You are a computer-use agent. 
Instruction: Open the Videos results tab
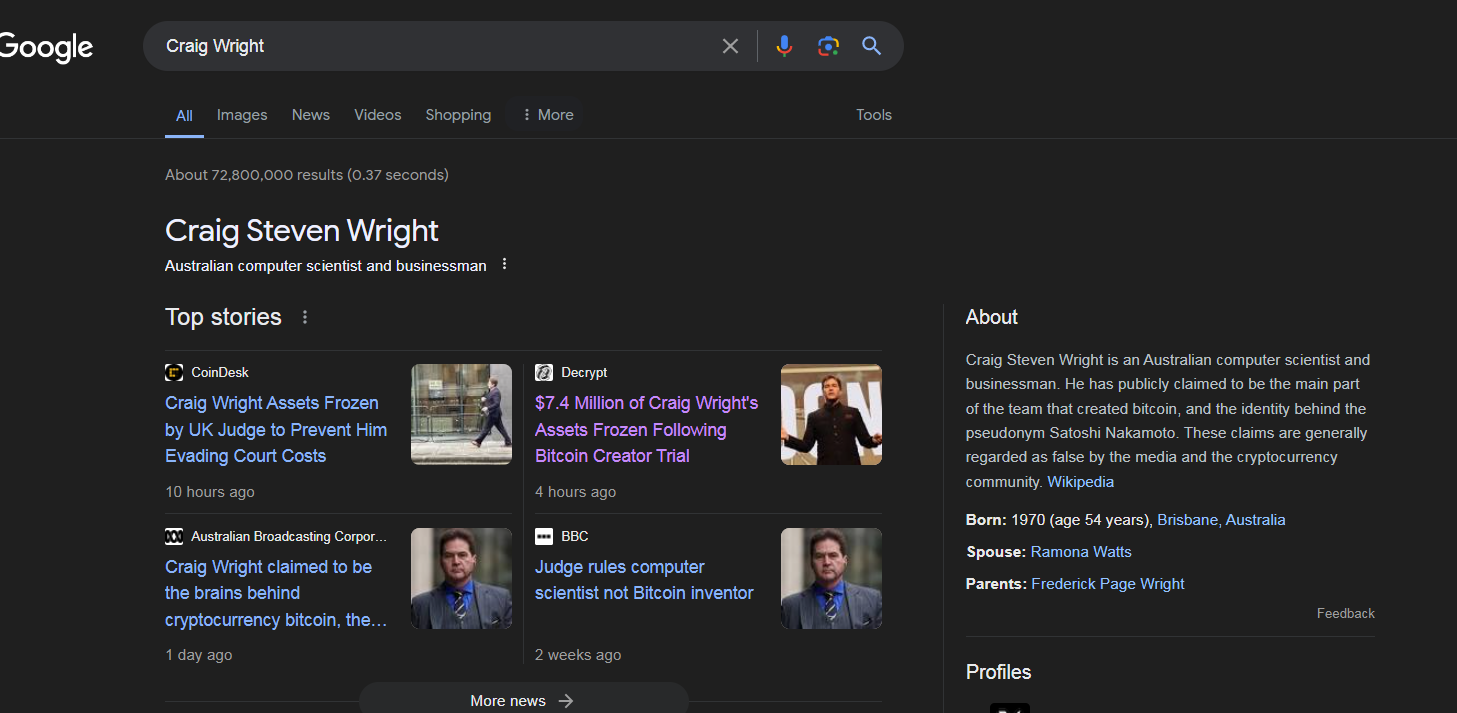[377, 115]
